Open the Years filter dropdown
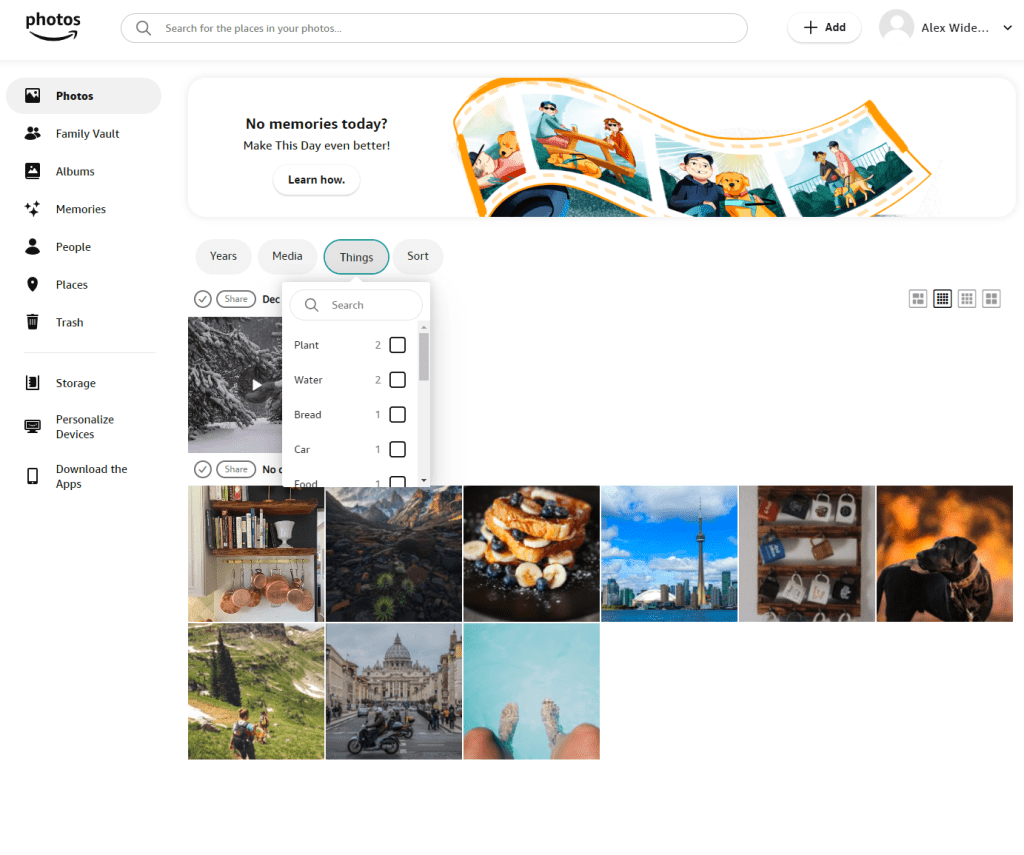This screenshot has width=1024, height=855. (x=223, y=256)
